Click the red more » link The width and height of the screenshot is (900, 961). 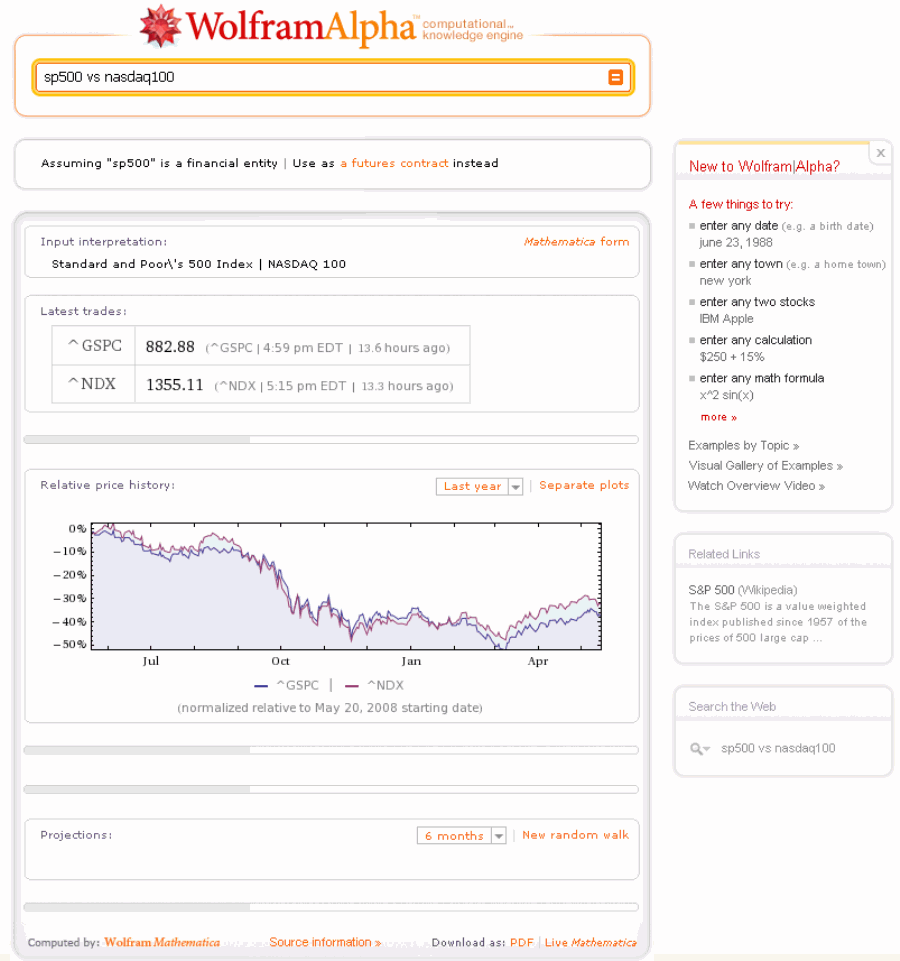click(719, 417)
